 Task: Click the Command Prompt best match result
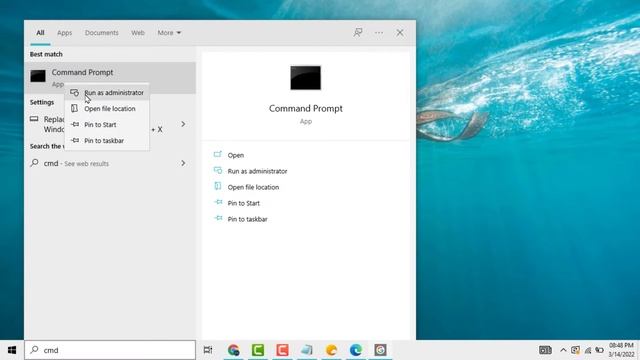(x=110, y=78)
